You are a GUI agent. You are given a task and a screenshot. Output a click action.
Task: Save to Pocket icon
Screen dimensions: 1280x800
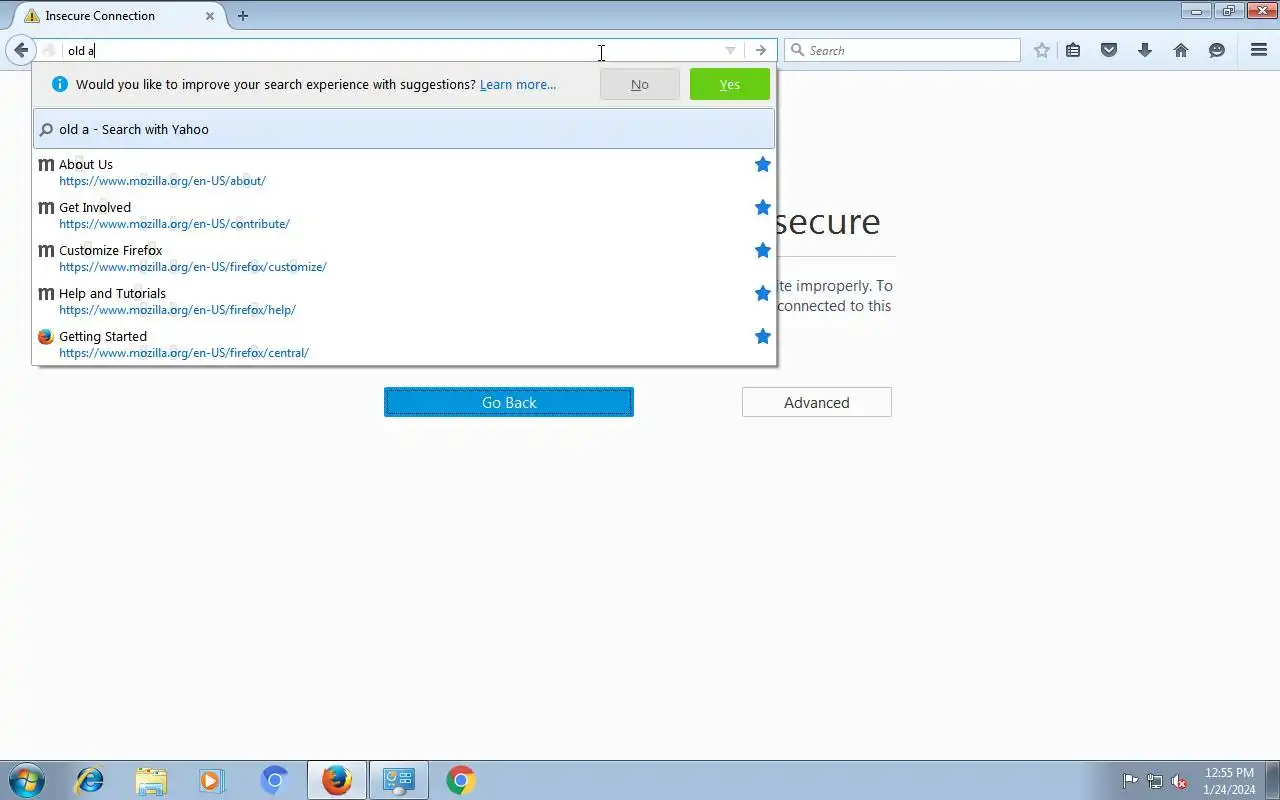click(x=1109, y=50)
